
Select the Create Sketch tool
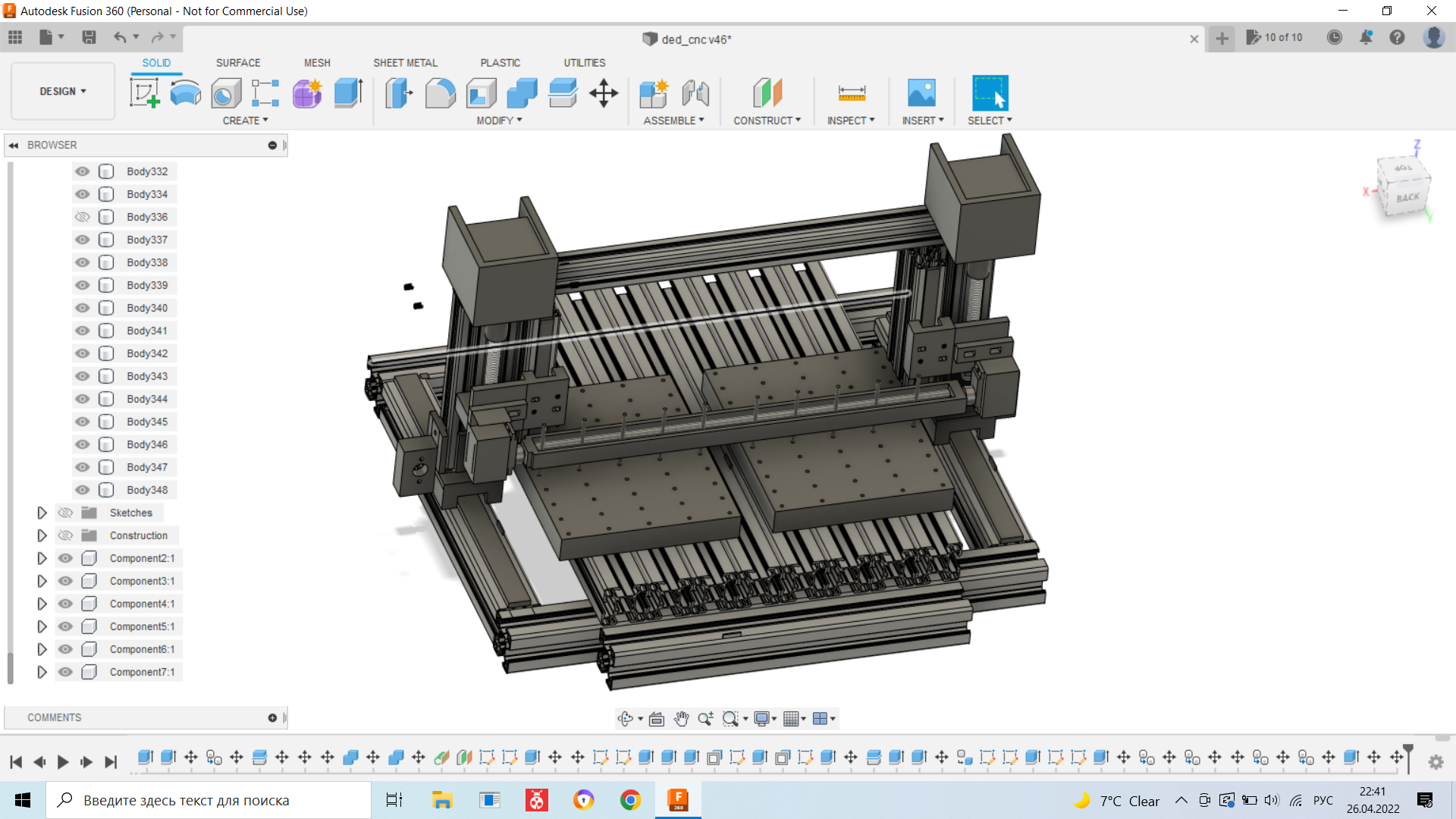tap(144, 93)
